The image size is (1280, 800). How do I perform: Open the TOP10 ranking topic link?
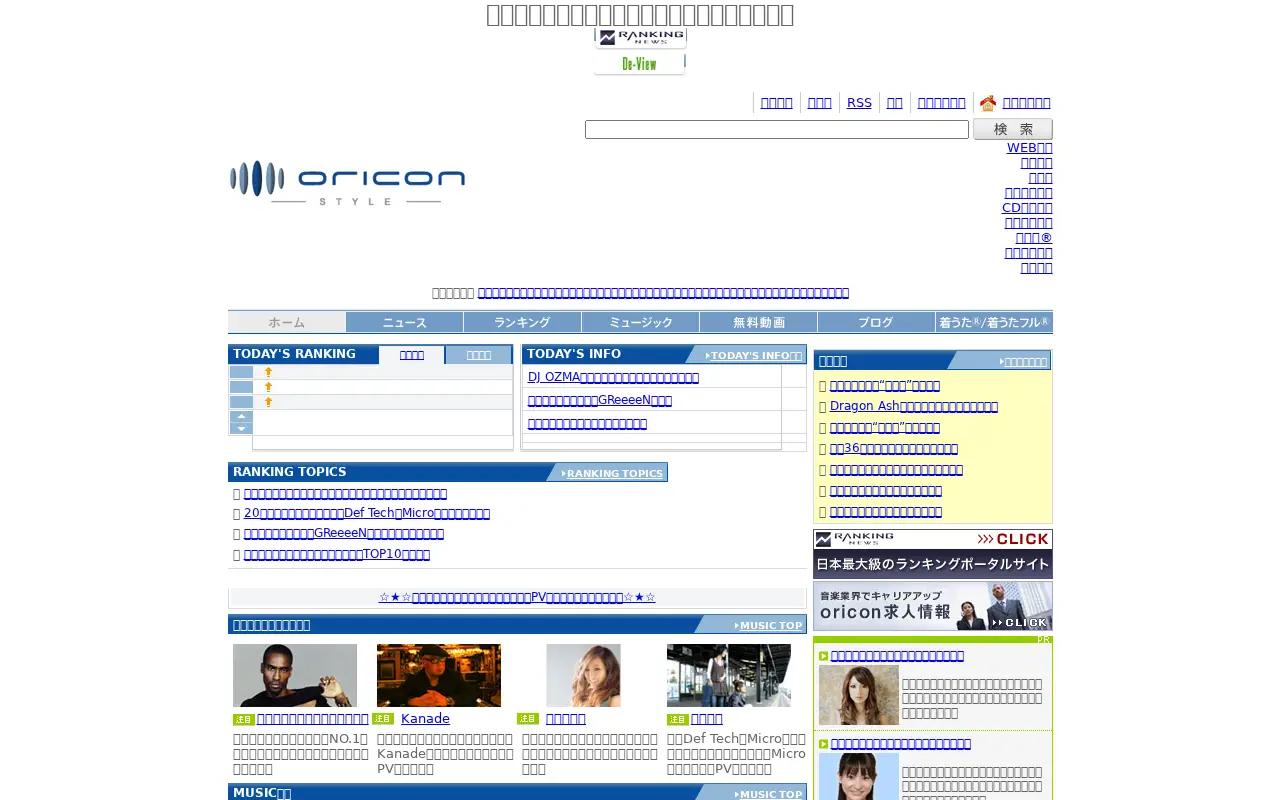(x=337, y=554)
